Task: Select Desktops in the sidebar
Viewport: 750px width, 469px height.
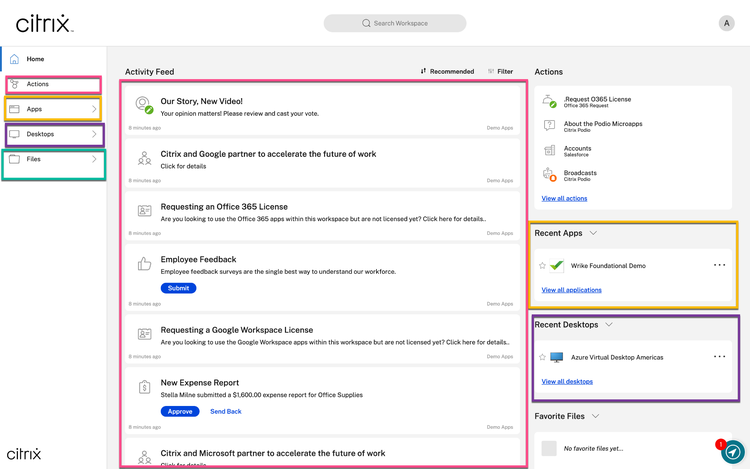Action: coord(40,134)
